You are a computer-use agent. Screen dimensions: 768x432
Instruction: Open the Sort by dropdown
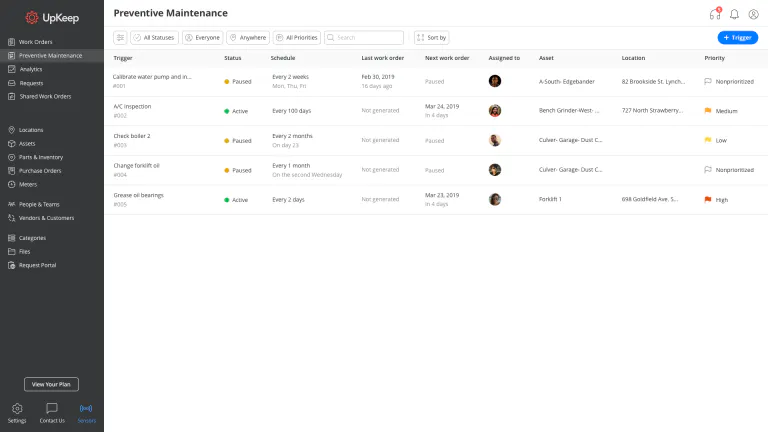click(432, 38)
